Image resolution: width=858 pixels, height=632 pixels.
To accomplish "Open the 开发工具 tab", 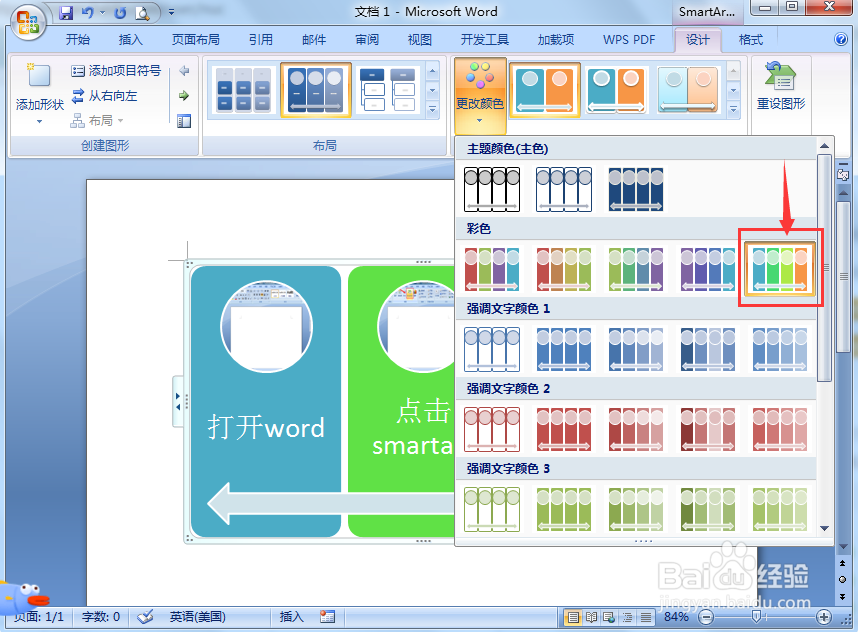I will pyautogui.click(x=485, y=39).
